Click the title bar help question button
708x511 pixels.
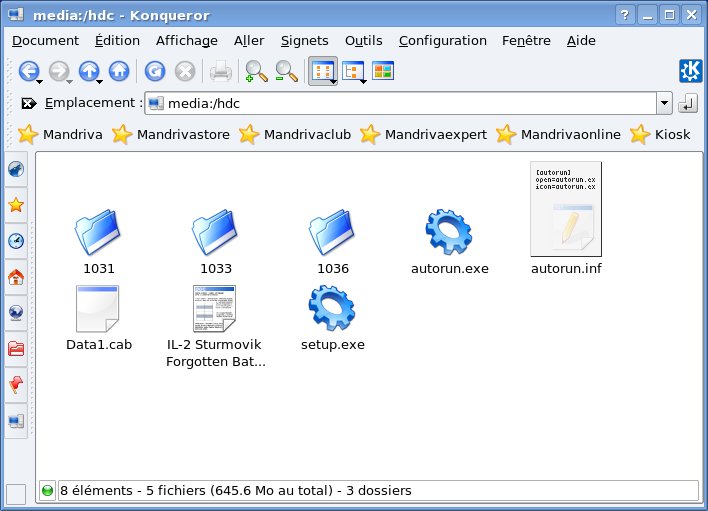625,15
